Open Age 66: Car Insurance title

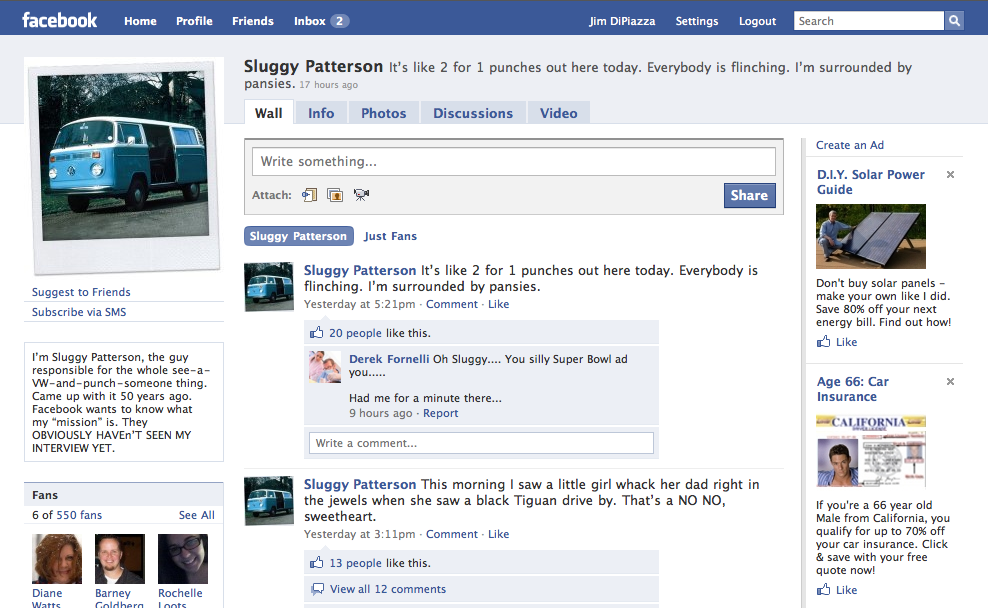coord(853,389)
